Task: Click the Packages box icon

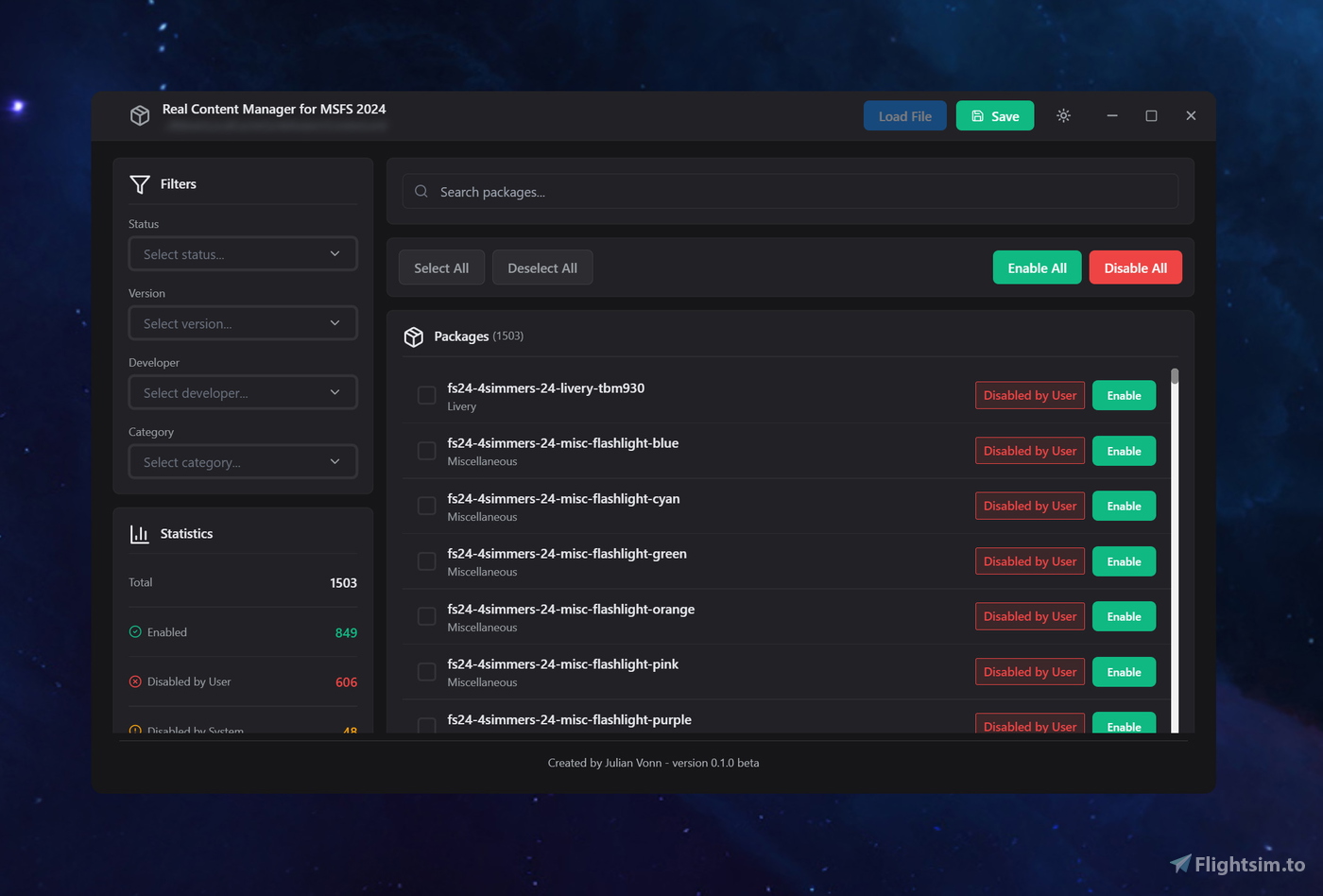Action: coord(414,336)
